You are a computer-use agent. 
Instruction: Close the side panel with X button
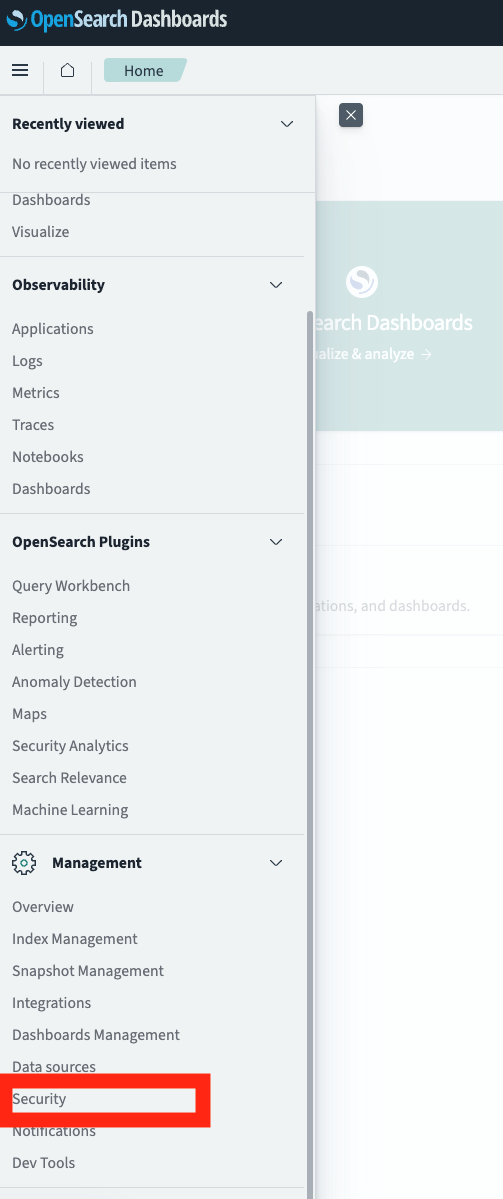pyautogui.click(x=351, y=115)
